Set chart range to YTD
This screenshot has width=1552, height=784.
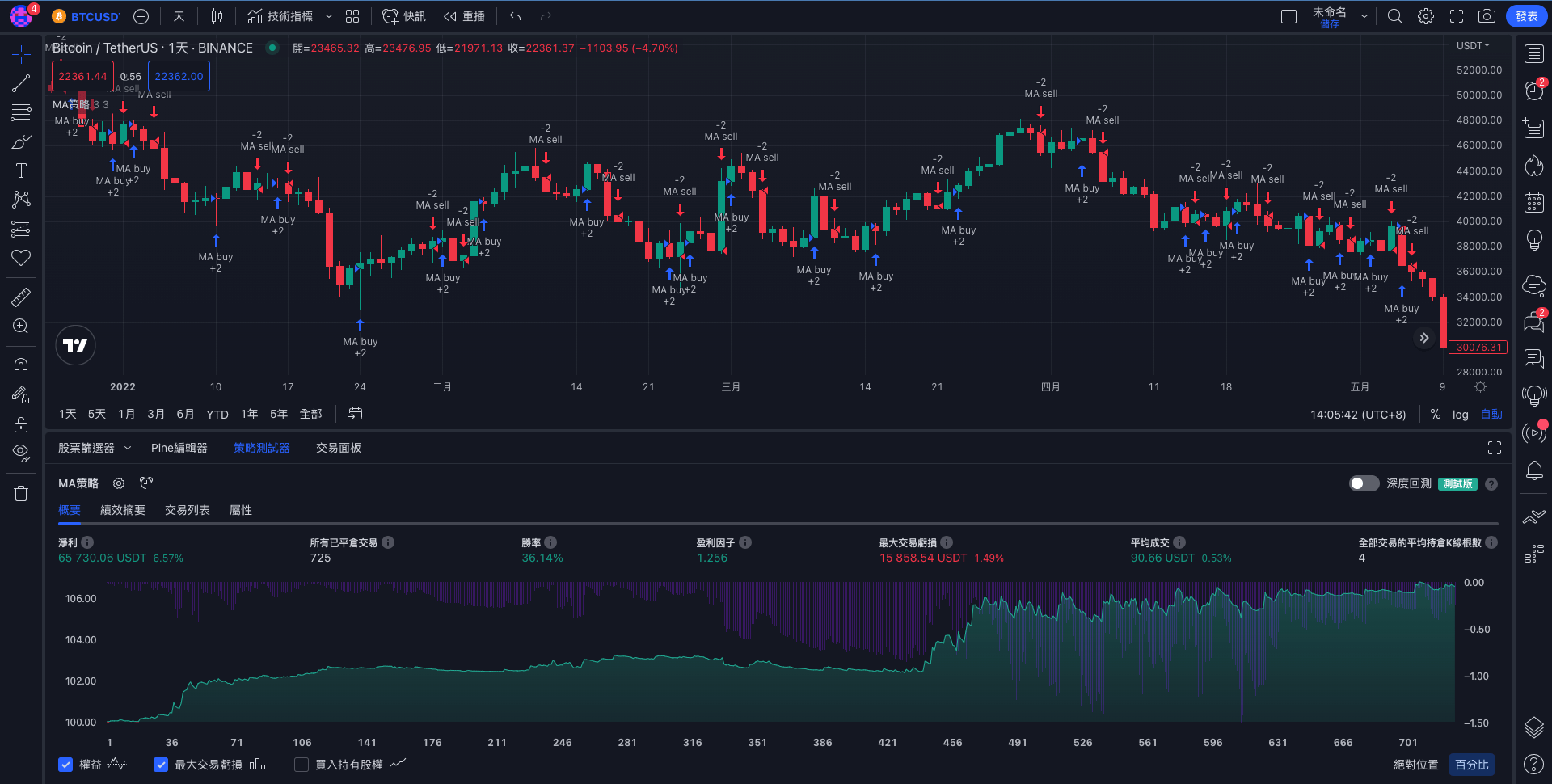click(217, 415)
